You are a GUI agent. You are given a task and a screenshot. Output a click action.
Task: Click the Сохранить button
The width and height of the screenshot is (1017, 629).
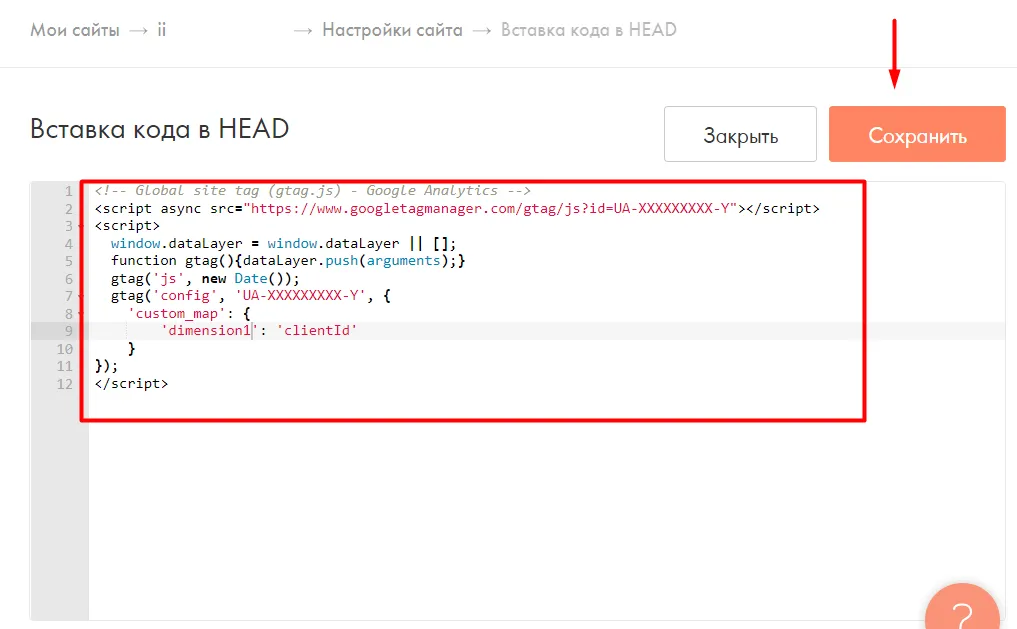(x=916, y=134)
